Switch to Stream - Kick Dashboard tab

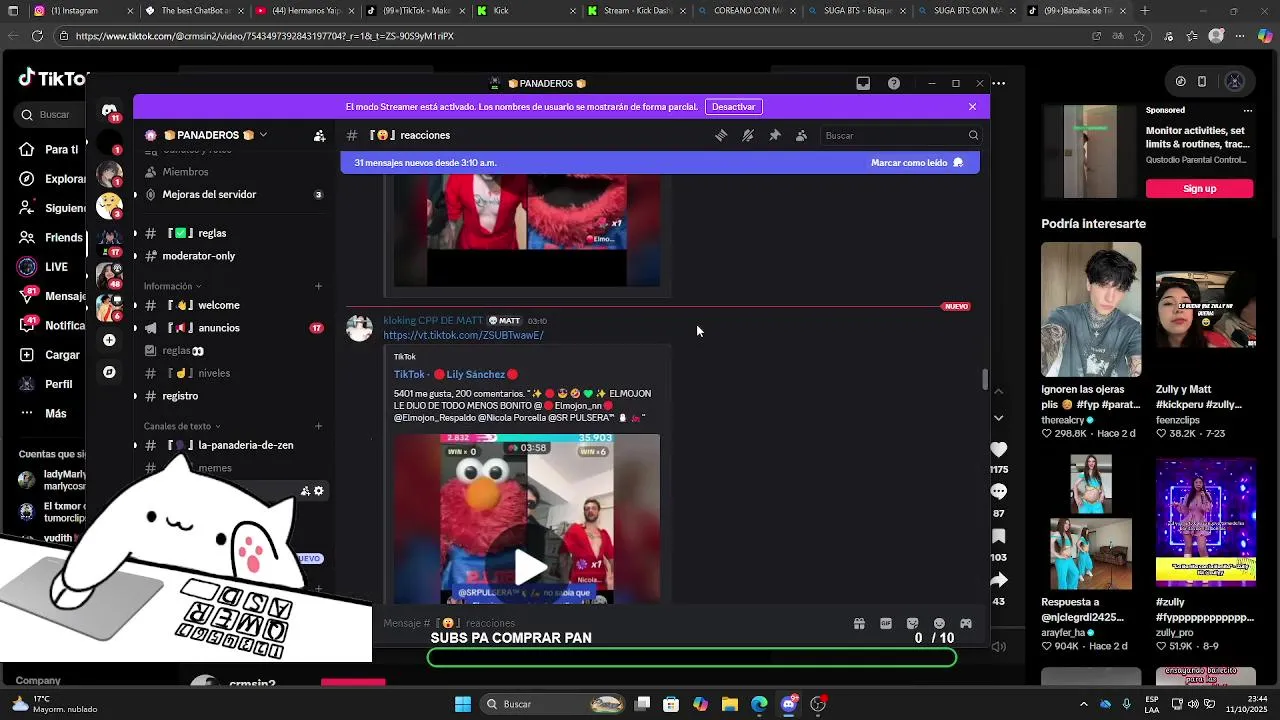(635, 11)
